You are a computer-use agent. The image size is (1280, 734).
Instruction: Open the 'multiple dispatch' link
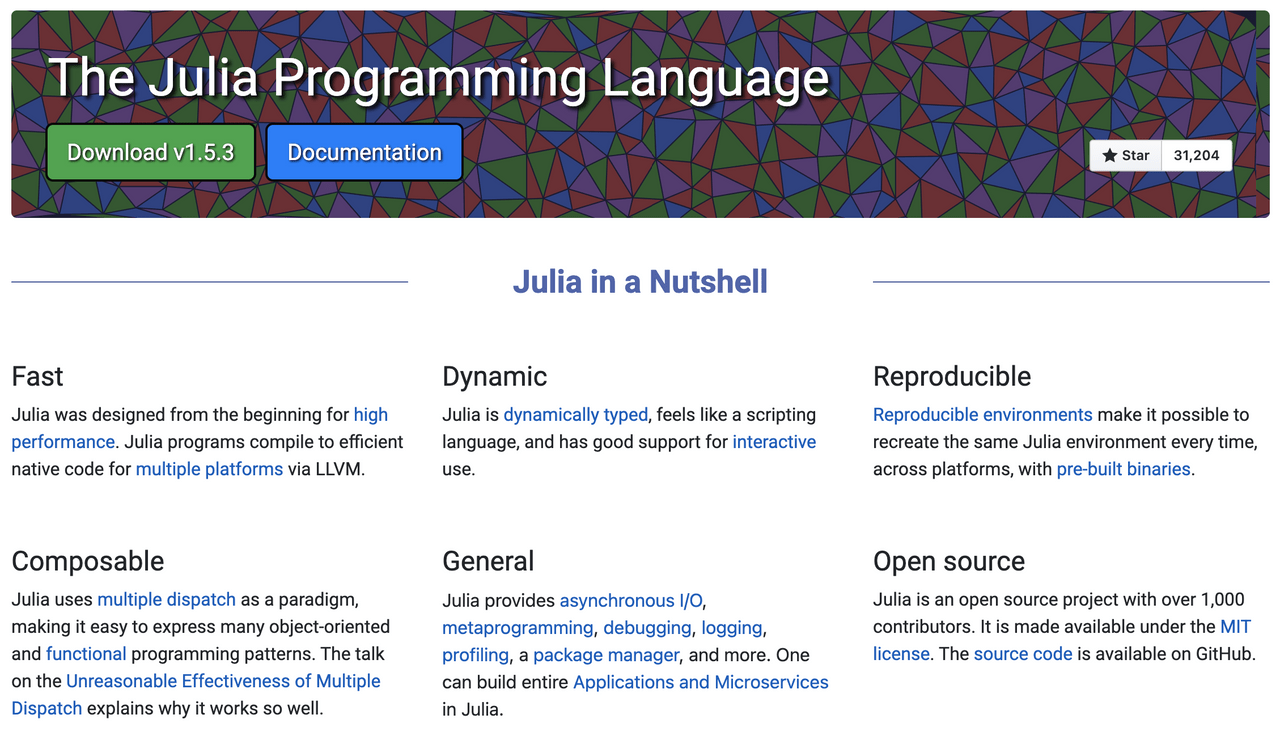[166, 599]
